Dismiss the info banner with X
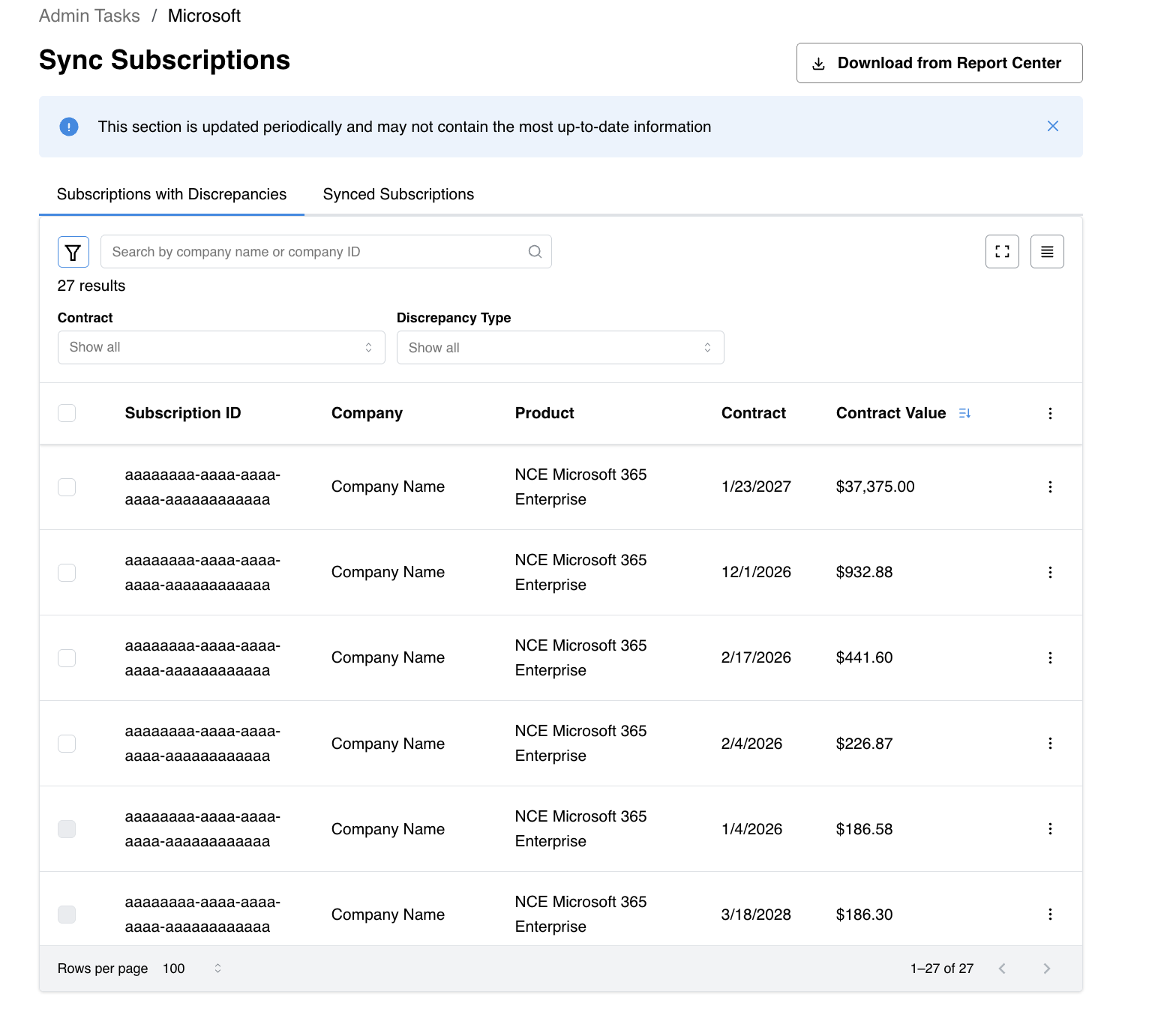 tap(1053, 126)
